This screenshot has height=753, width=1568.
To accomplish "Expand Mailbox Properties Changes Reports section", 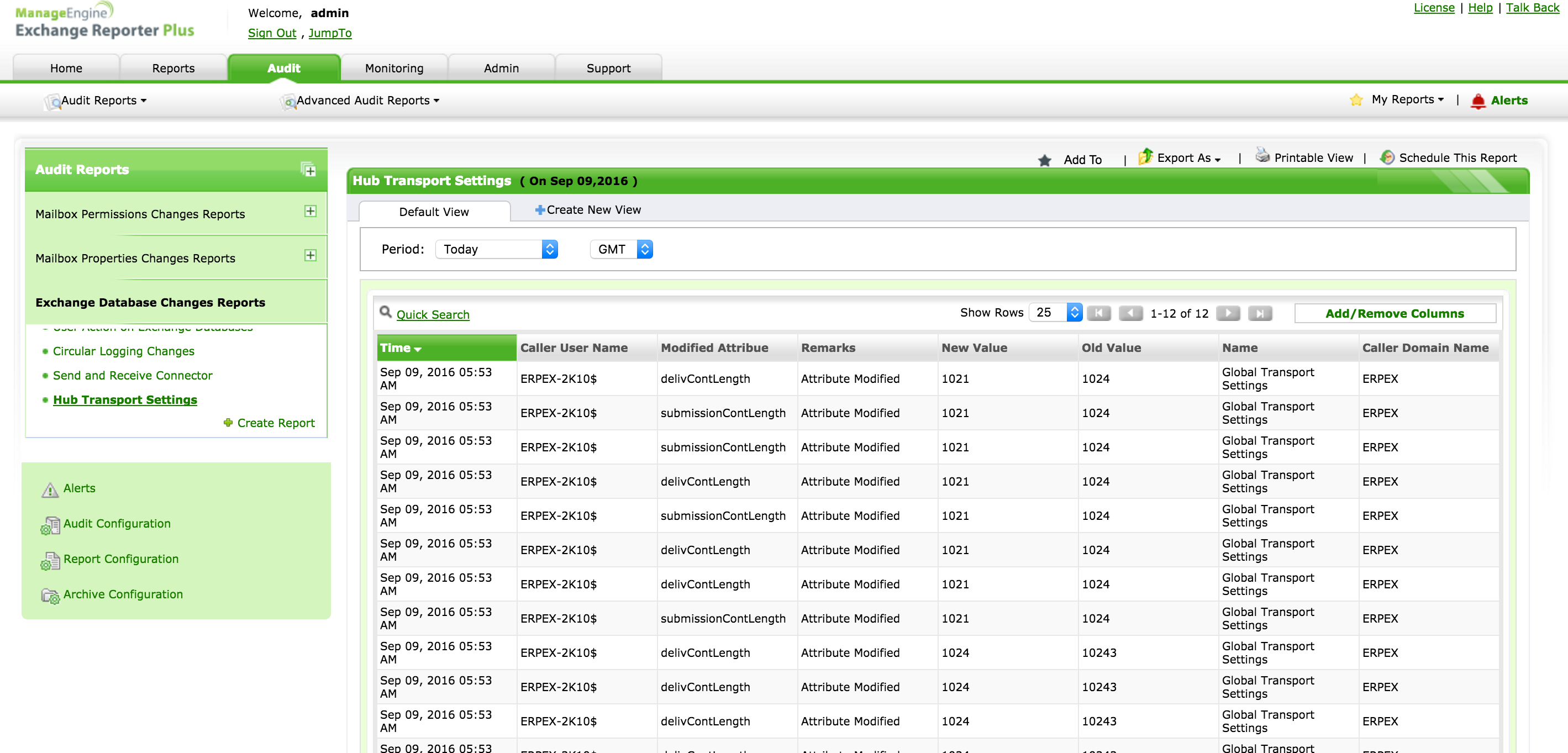I will coord(311,256).
